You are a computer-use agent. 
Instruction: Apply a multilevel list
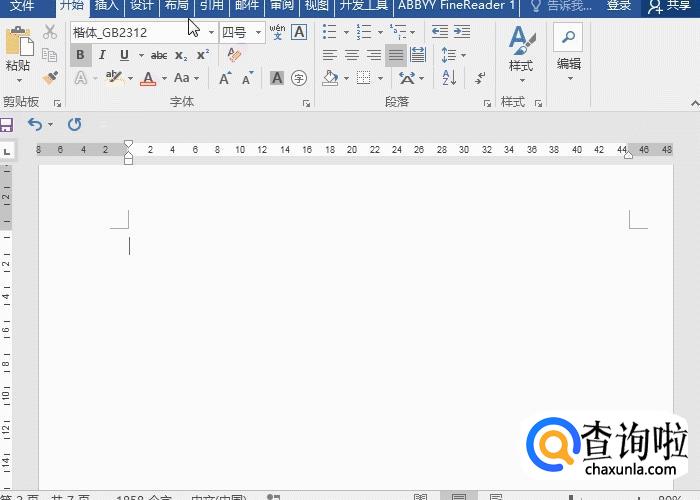coord(398,32)
